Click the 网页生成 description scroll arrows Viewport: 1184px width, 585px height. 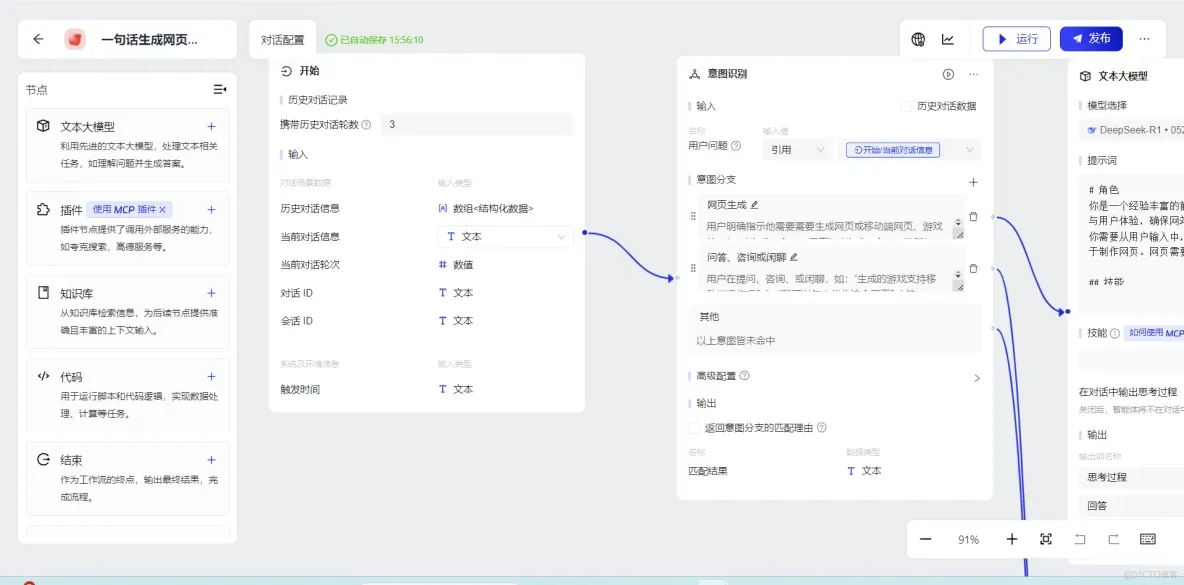click(x=959, y=222)
